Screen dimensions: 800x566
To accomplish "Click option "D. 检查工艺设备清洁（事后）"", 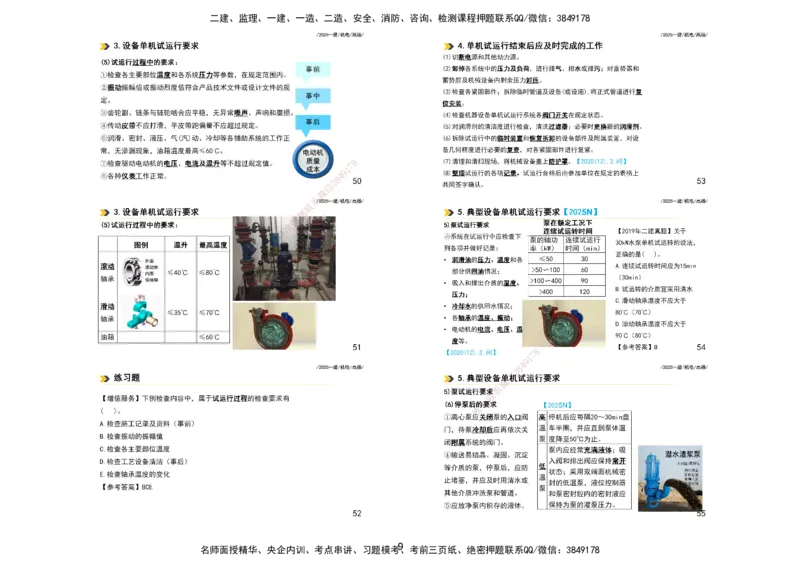I will point(144,461).
